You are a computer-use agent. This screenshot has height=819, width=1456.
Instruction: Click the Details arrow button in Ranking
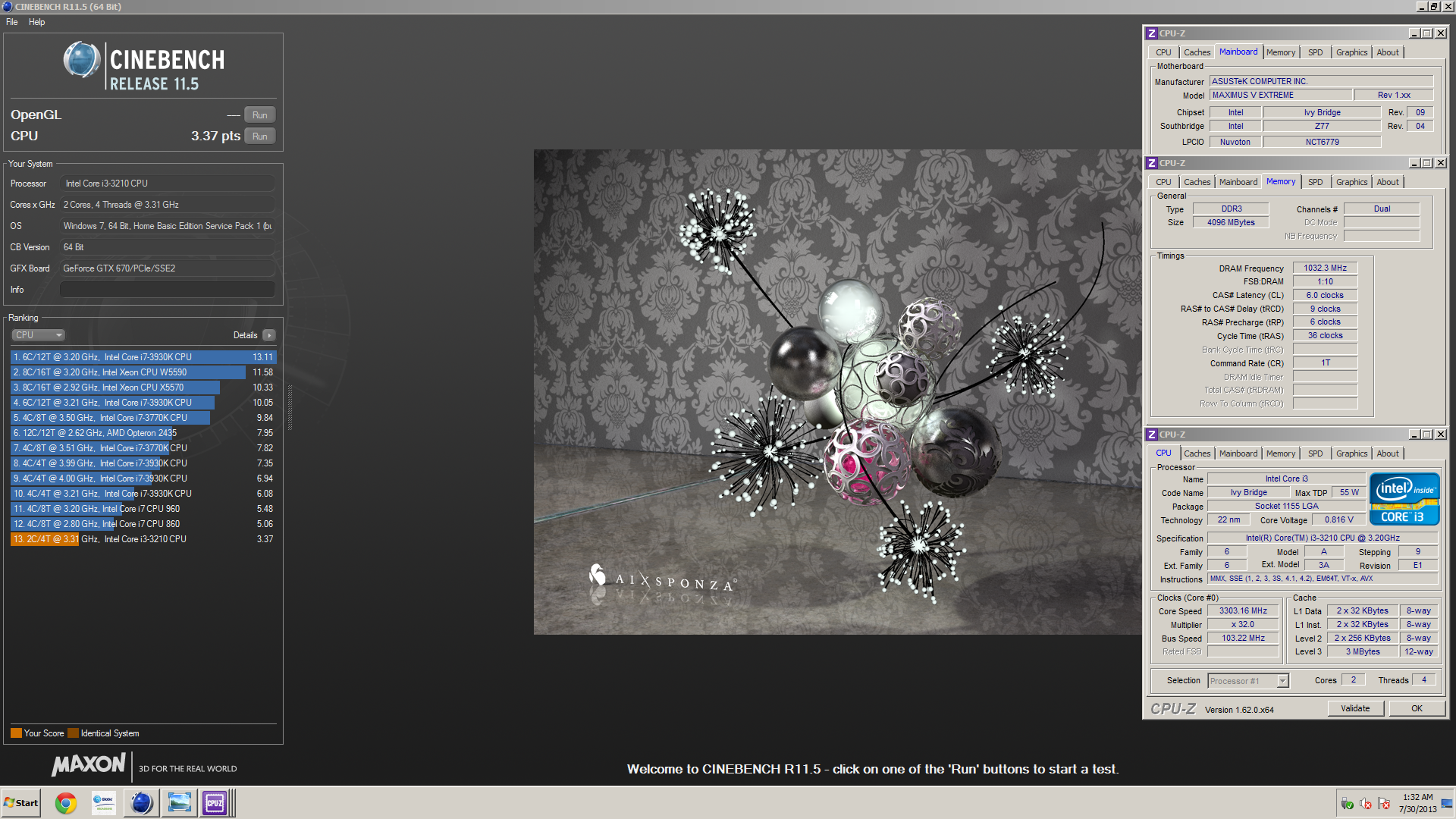(x=269, y=335)
